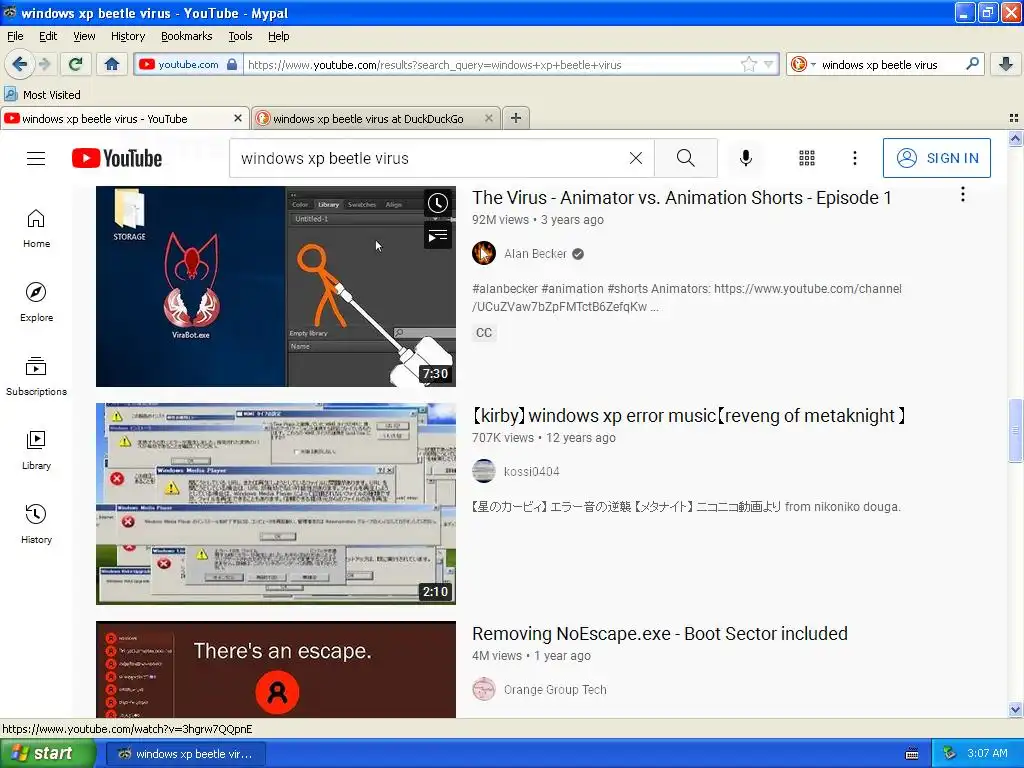Open kirby windows xp error music title
Image resolution: width=1024 pixels, height=768 pixels.
point(689,416)
